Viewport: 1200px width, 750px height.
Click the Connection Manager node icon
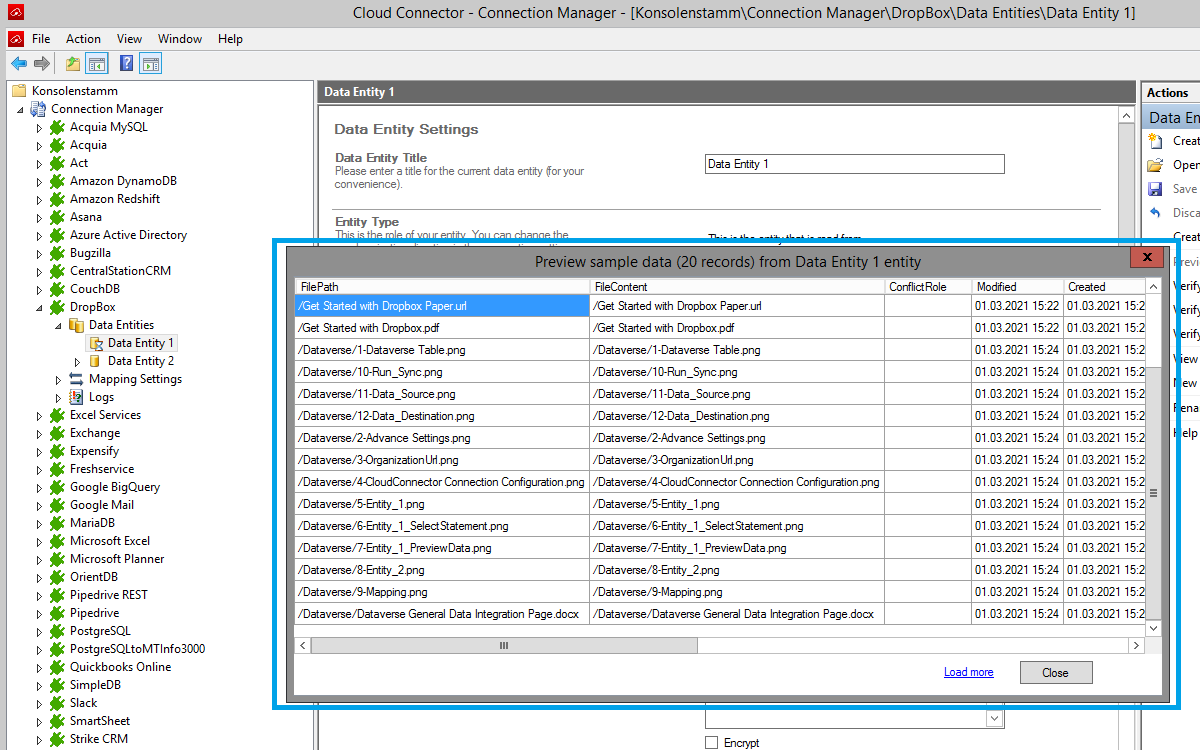point(39,109)
